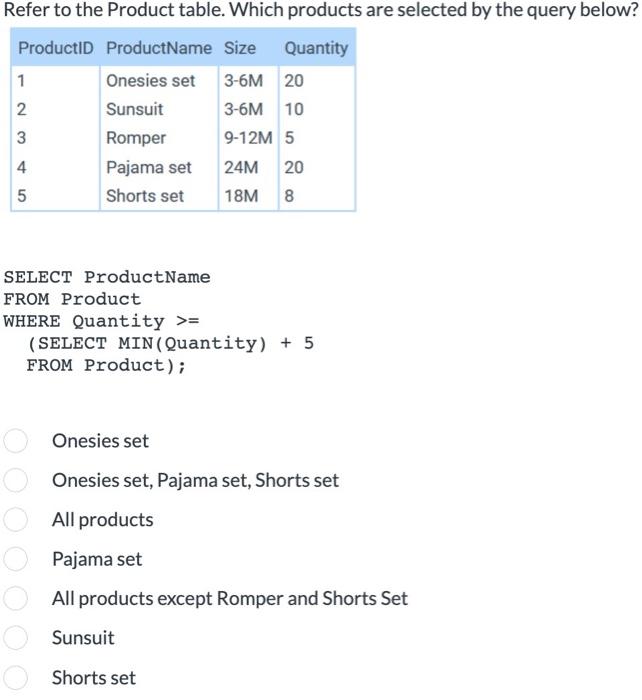The image size is (642, 700).
Task: Click the 18M size cell
Action: pyautogui.click(x=242, y=196)
